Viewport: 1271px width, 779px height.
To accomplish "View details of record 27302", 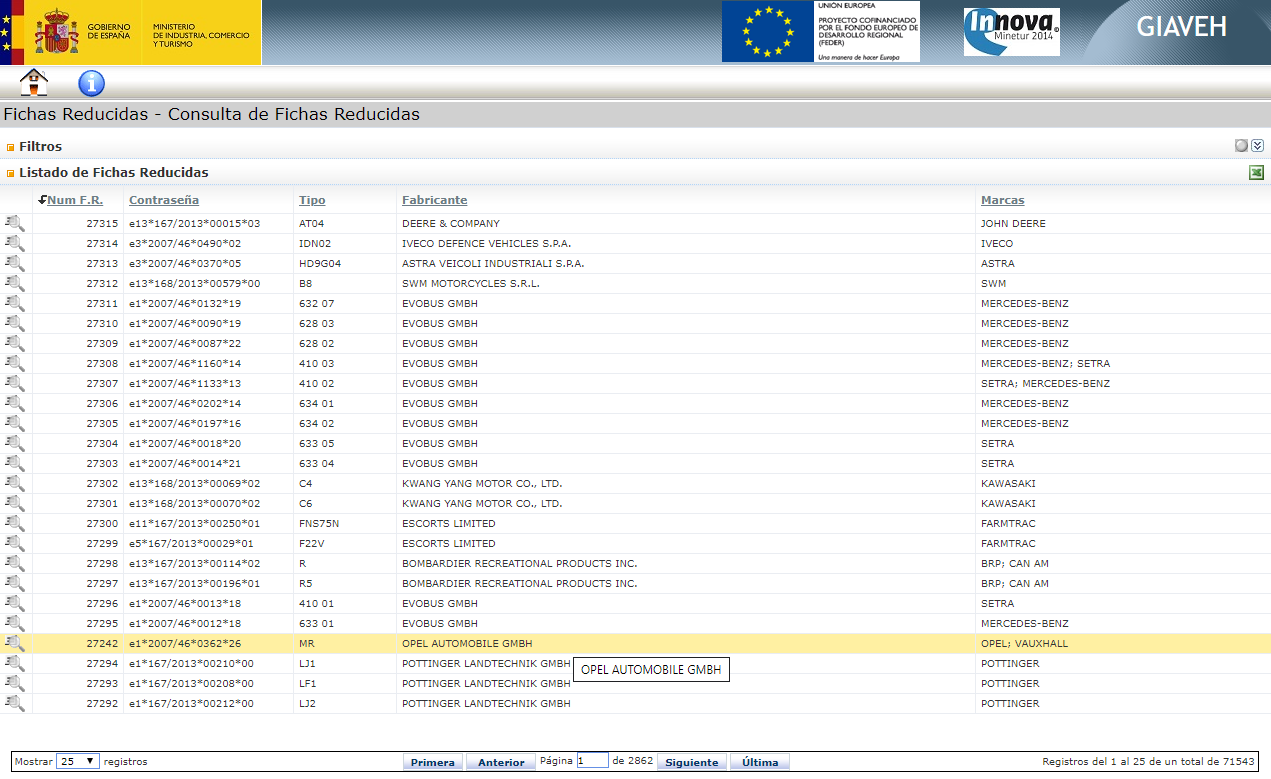I will pos(15,484).
